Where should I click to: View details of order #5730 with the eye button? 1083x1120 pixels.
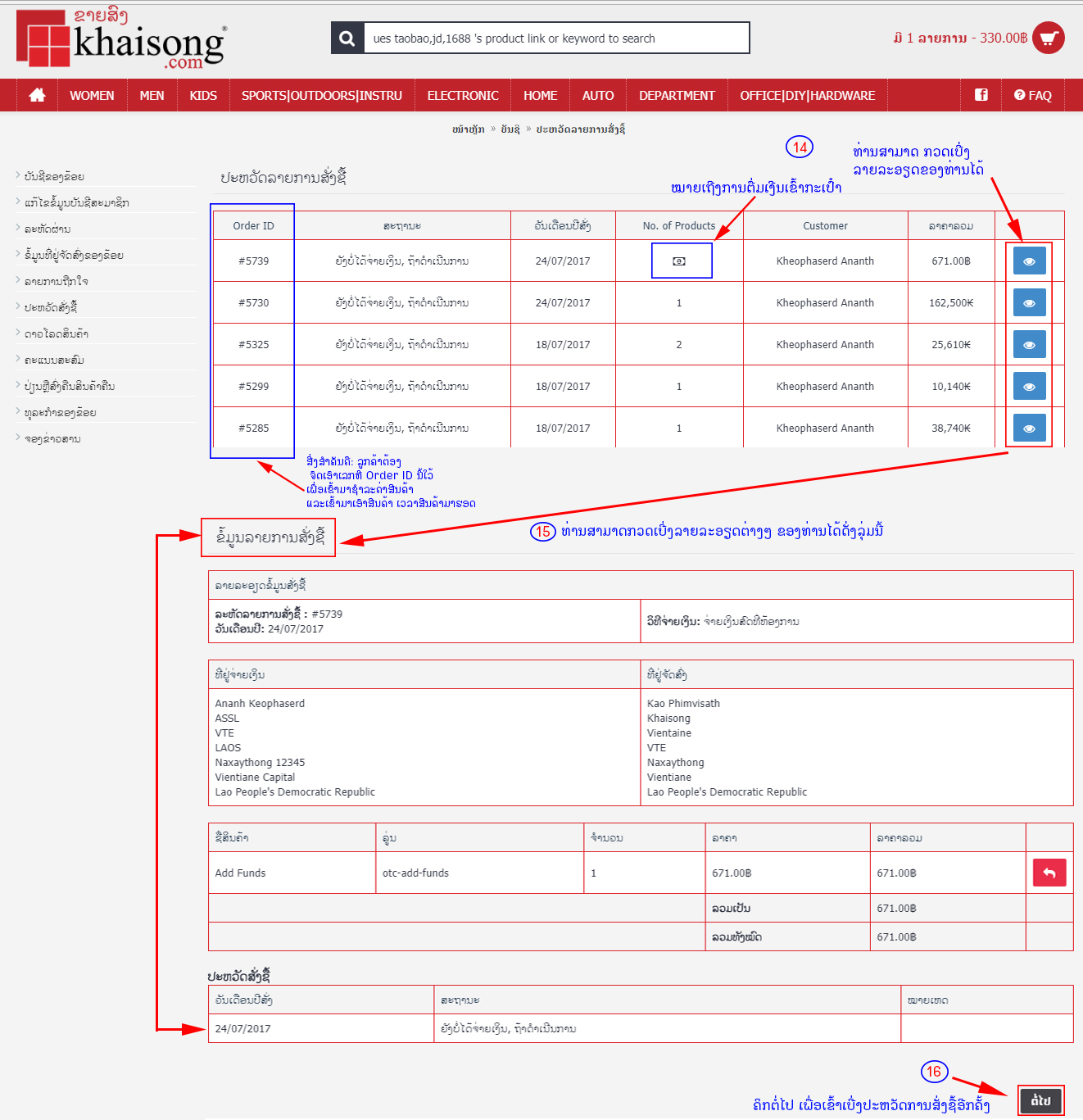coord(1029,303)
